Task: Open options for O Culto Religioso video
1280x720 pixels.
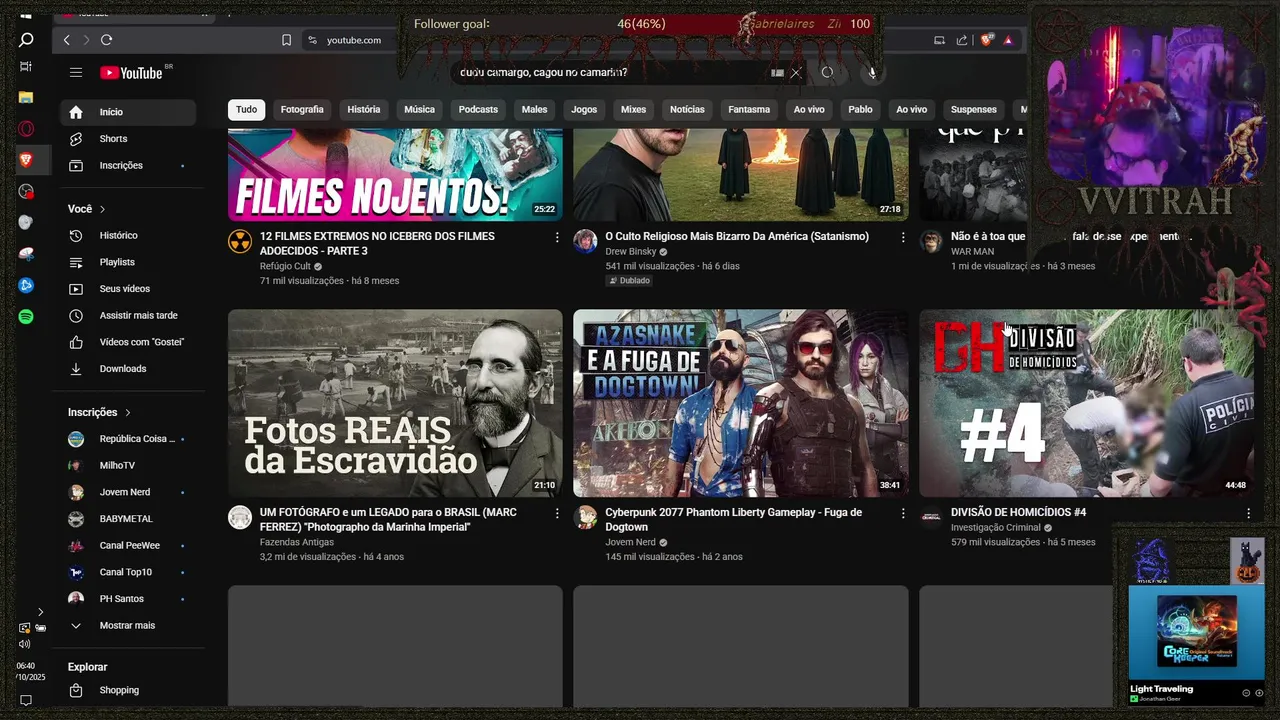Action: (x=903, y=237)
